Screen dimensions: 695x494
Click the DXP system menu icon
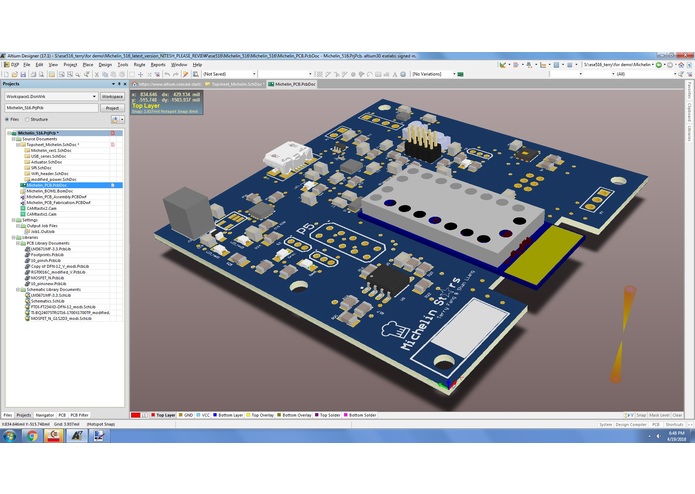[x=6, y=65]
